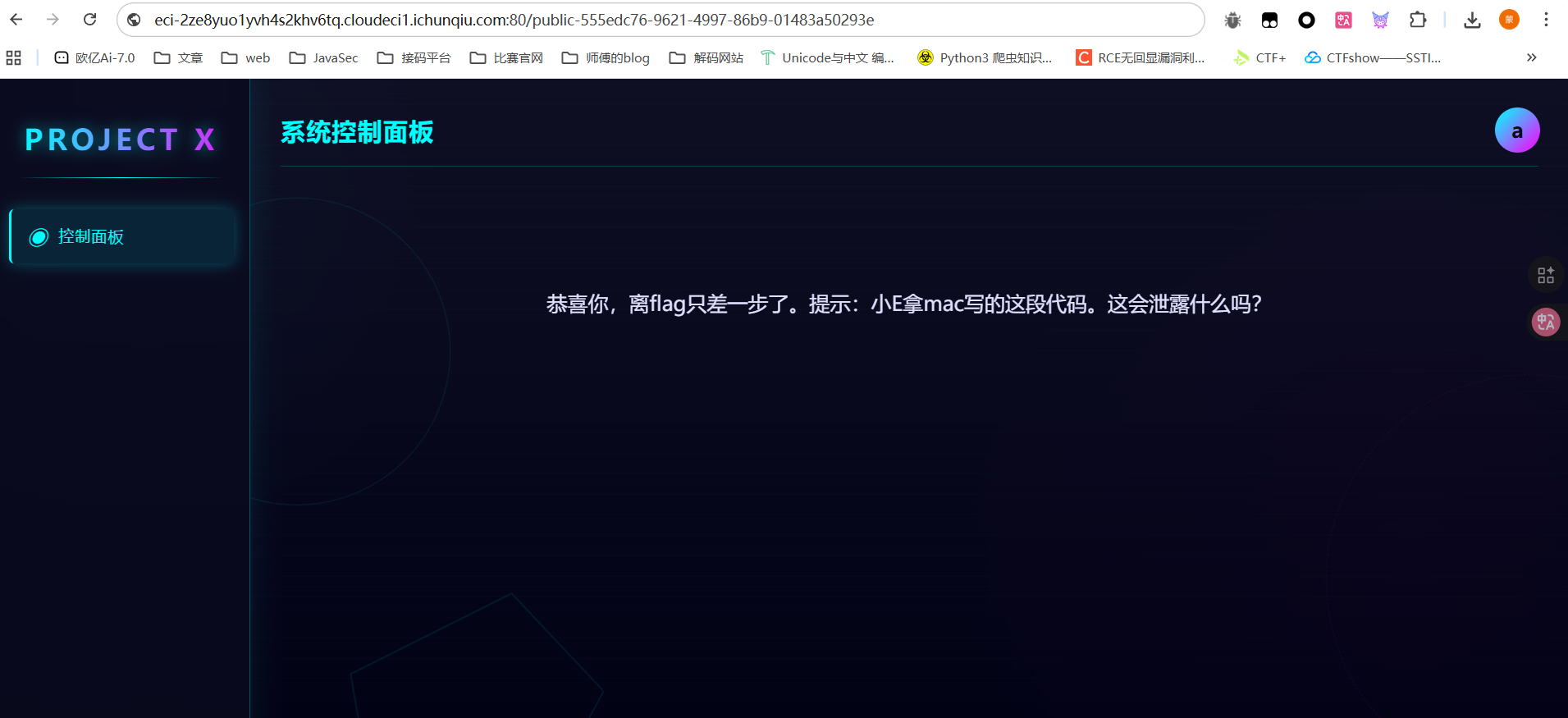The height and width of the screenshot is (718, 1568).
Task: Reload the current page
Action: coord(90,20)
